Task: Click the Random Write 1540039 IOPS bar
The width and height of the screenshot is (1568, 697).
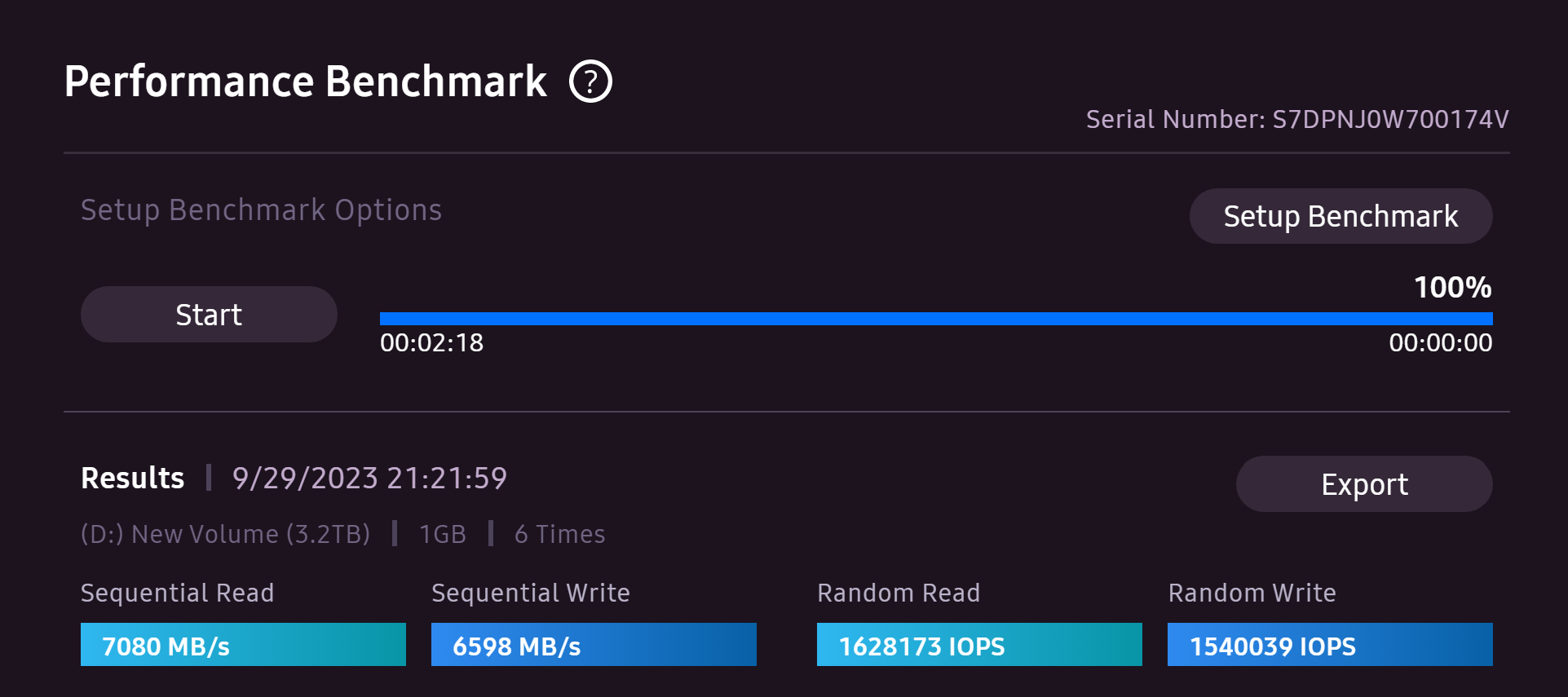Action: pyautogui.click(x=1330, y=645)
